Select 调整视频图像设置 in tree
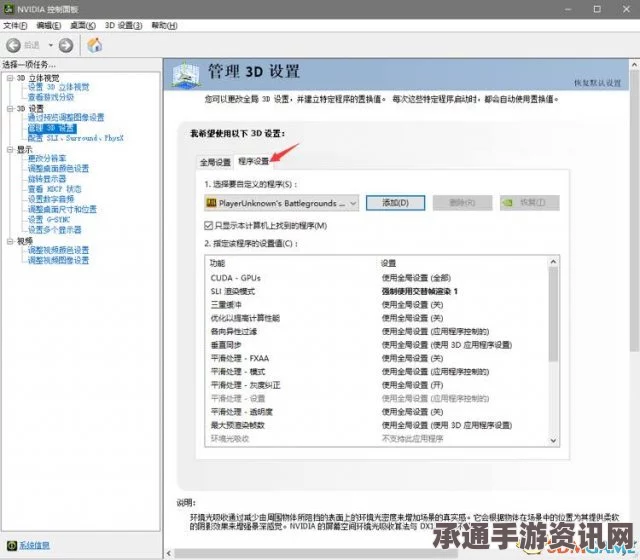Image resolution: width=640 pixels, height=560 pixels. pyautogui.click(x=58, y=260)
